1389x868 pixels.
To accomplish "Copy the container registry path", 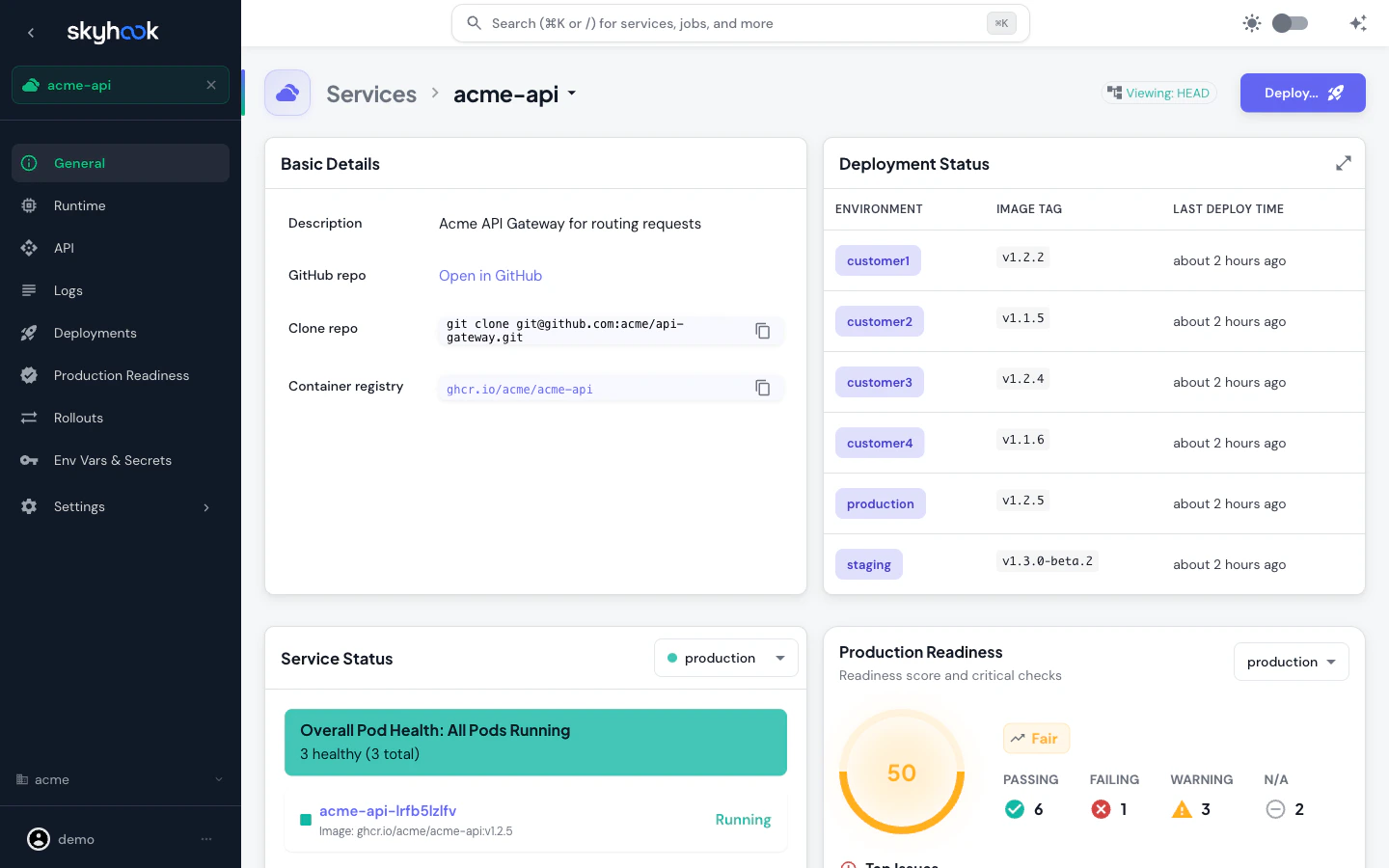I will (762, 388).
